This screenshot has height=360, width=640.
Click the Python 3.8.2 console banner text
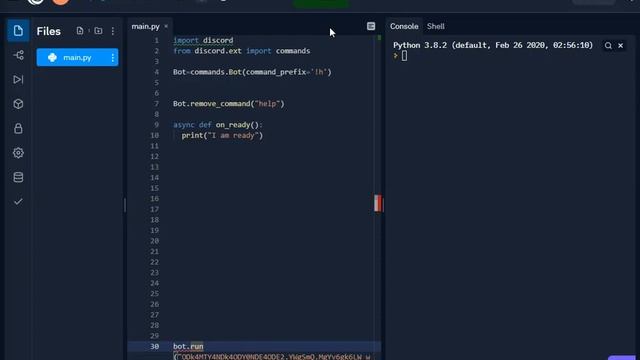tap(493, 45)
